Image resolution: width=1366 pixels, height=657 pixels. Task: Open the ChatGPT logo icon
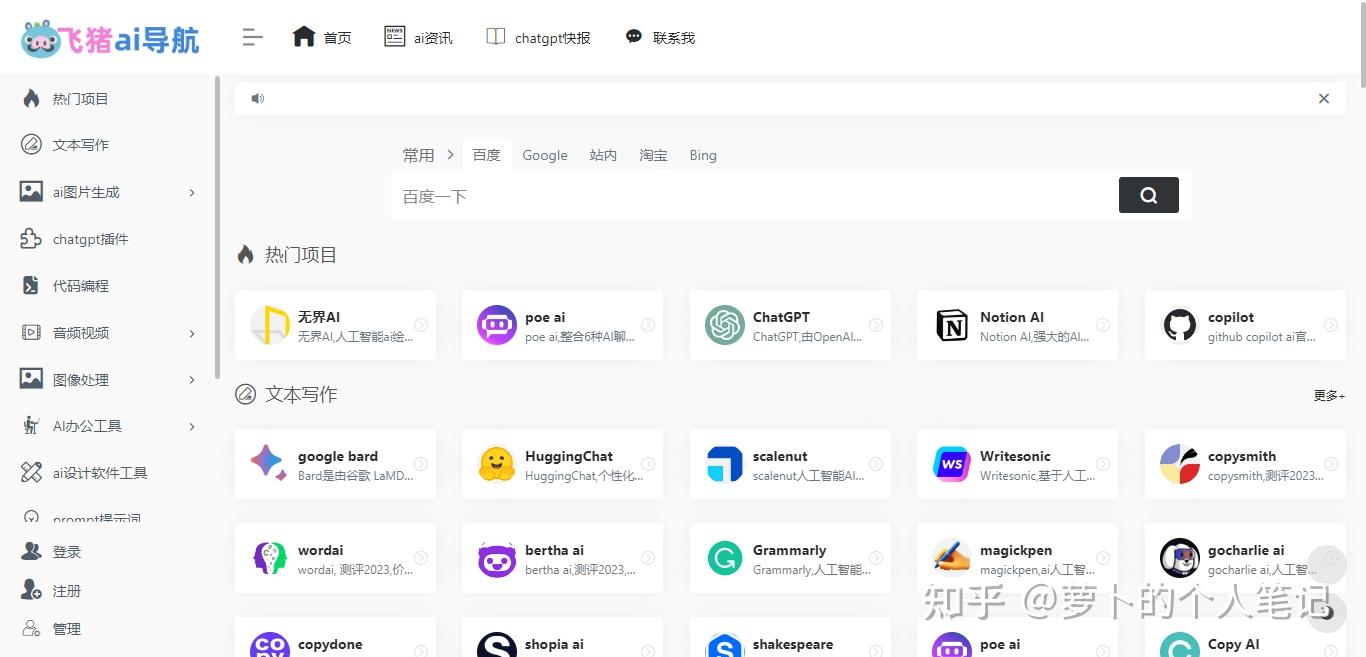pyautogui.click(x=725, y=325)
